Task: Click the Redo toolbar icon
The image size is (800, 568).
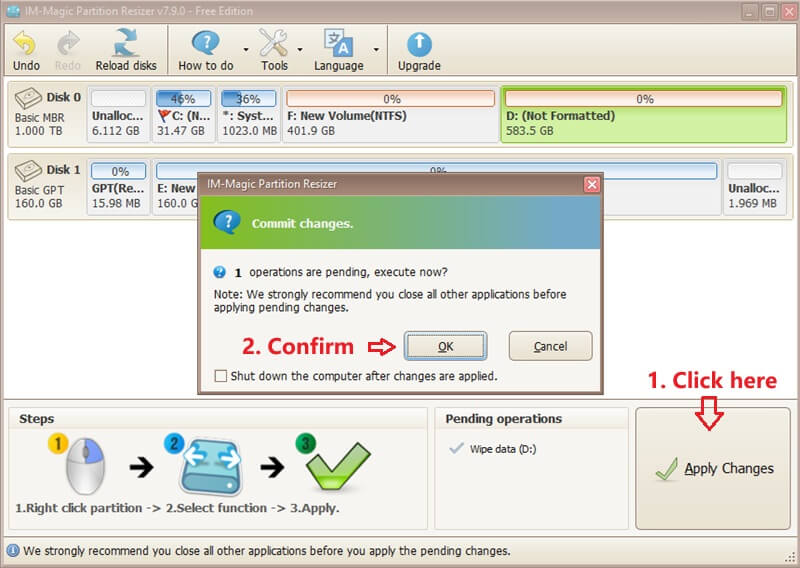Action: pyautogui.click(x=68, y=43)
